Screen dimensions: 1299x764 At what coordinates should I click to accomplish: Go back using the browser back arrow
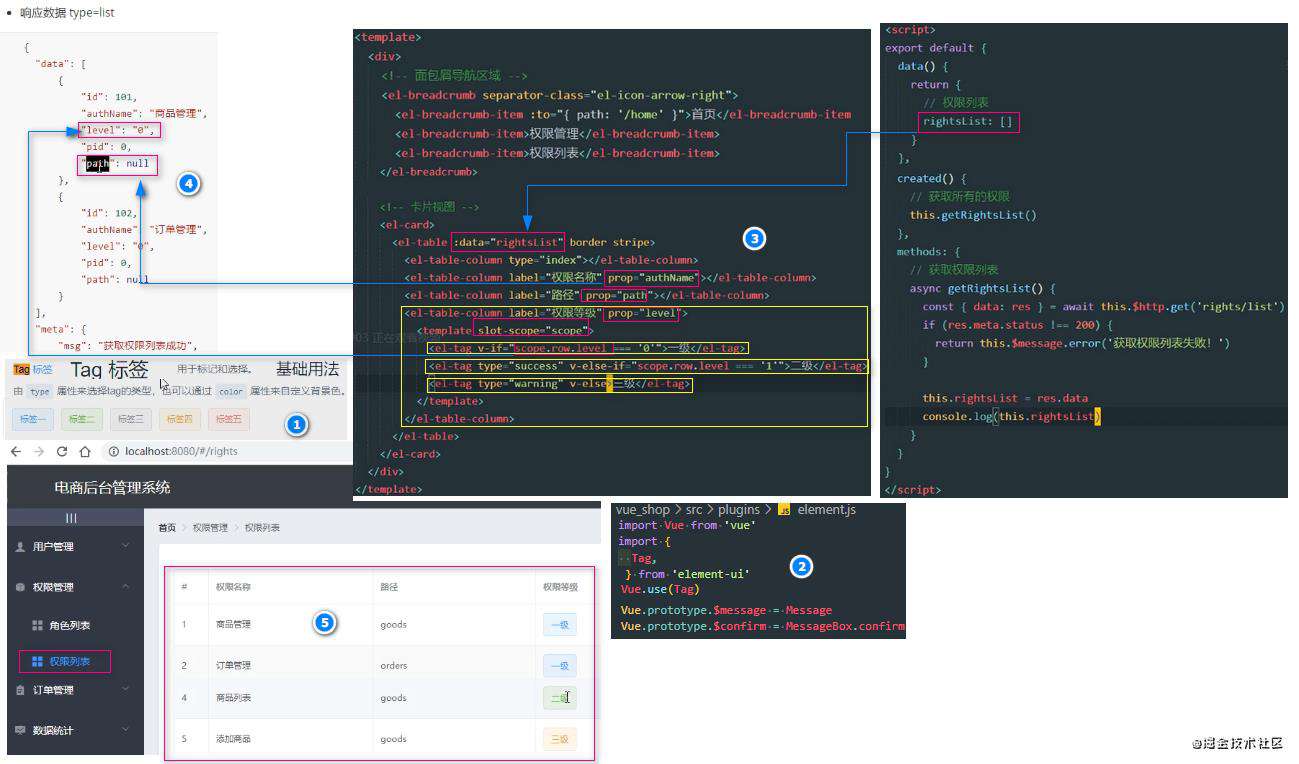pos(15,452)
